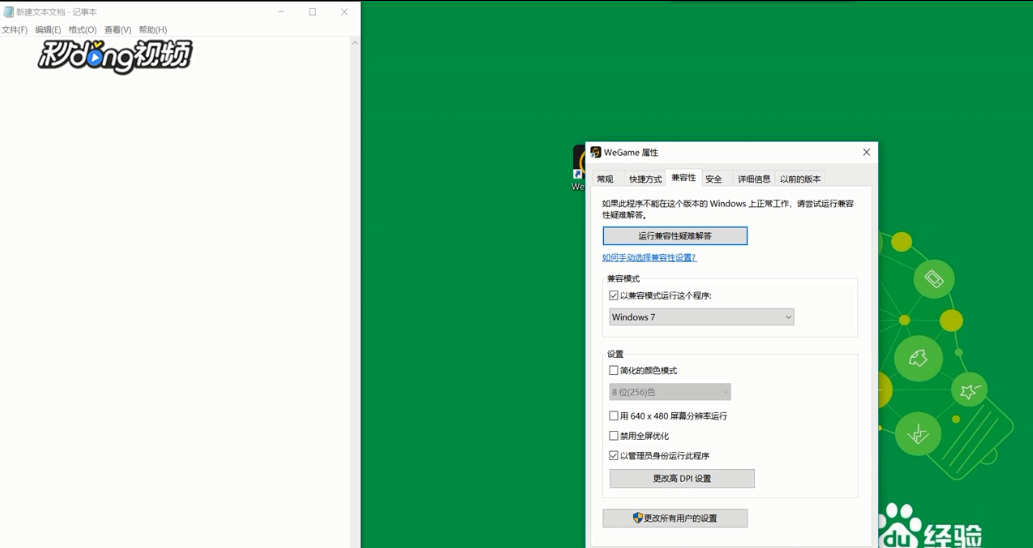Open the 格式(O) menu in Notepad
1033x548 pixels.
pyautogui.click(x=82, y=30)
